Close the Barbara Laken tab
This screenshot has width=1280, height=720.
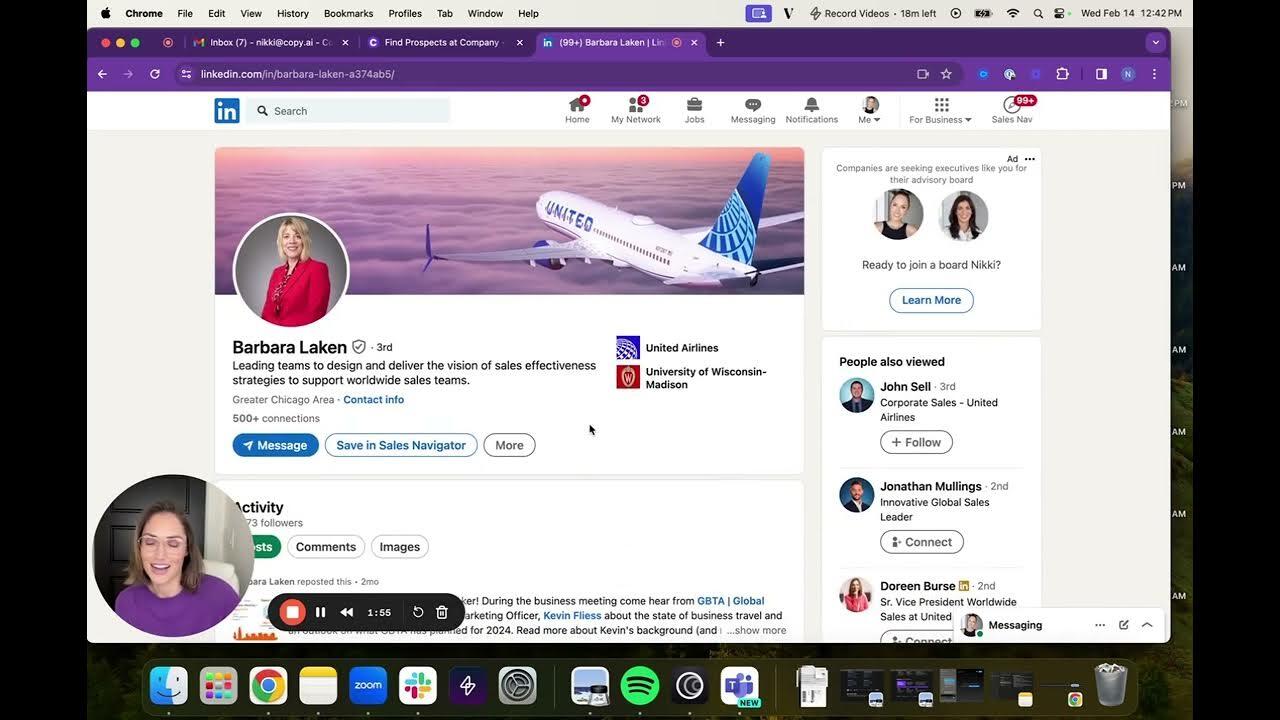tap(694, 43)
